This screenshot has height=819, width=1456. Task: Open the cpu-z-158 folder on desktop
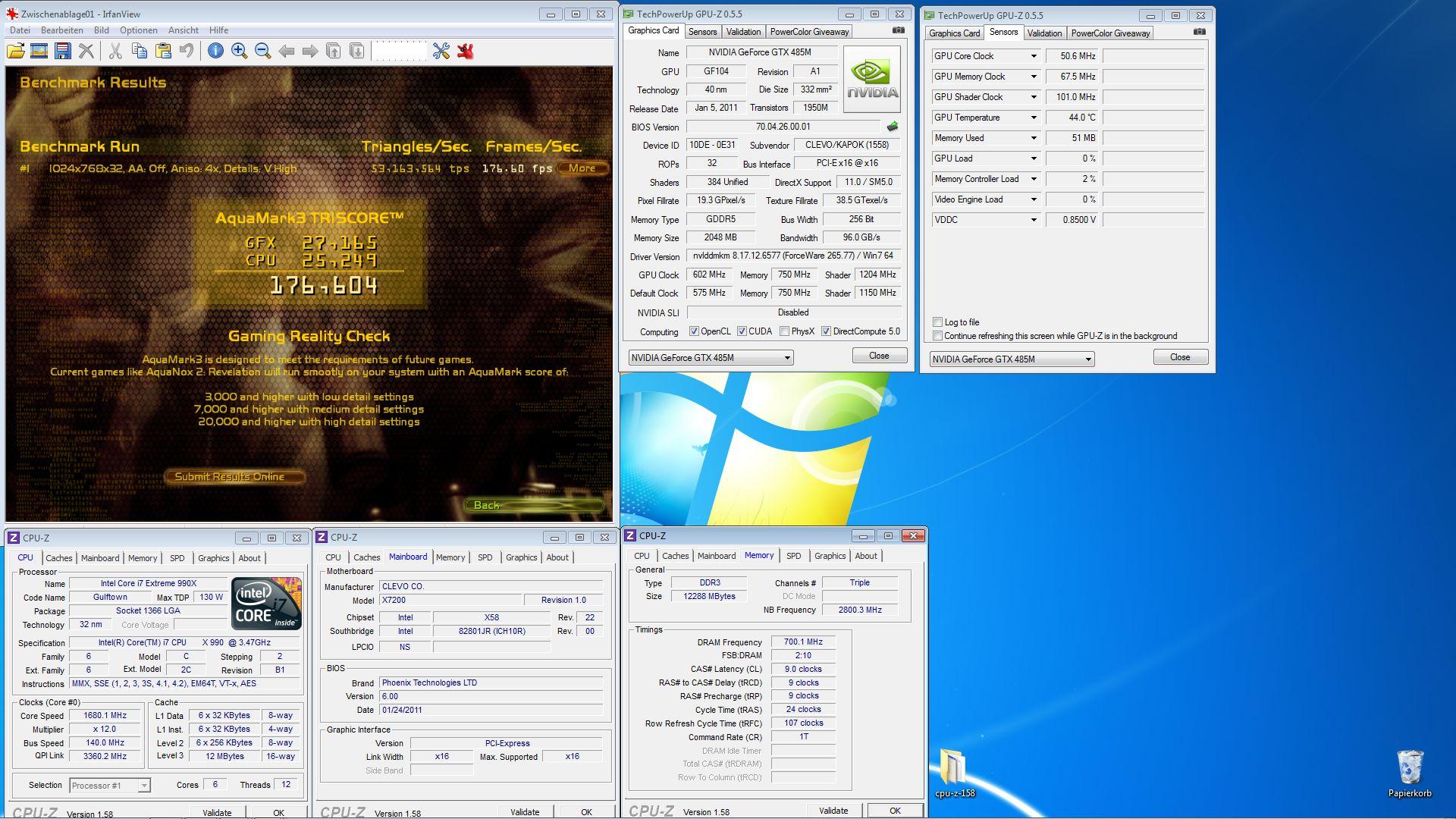954,772
